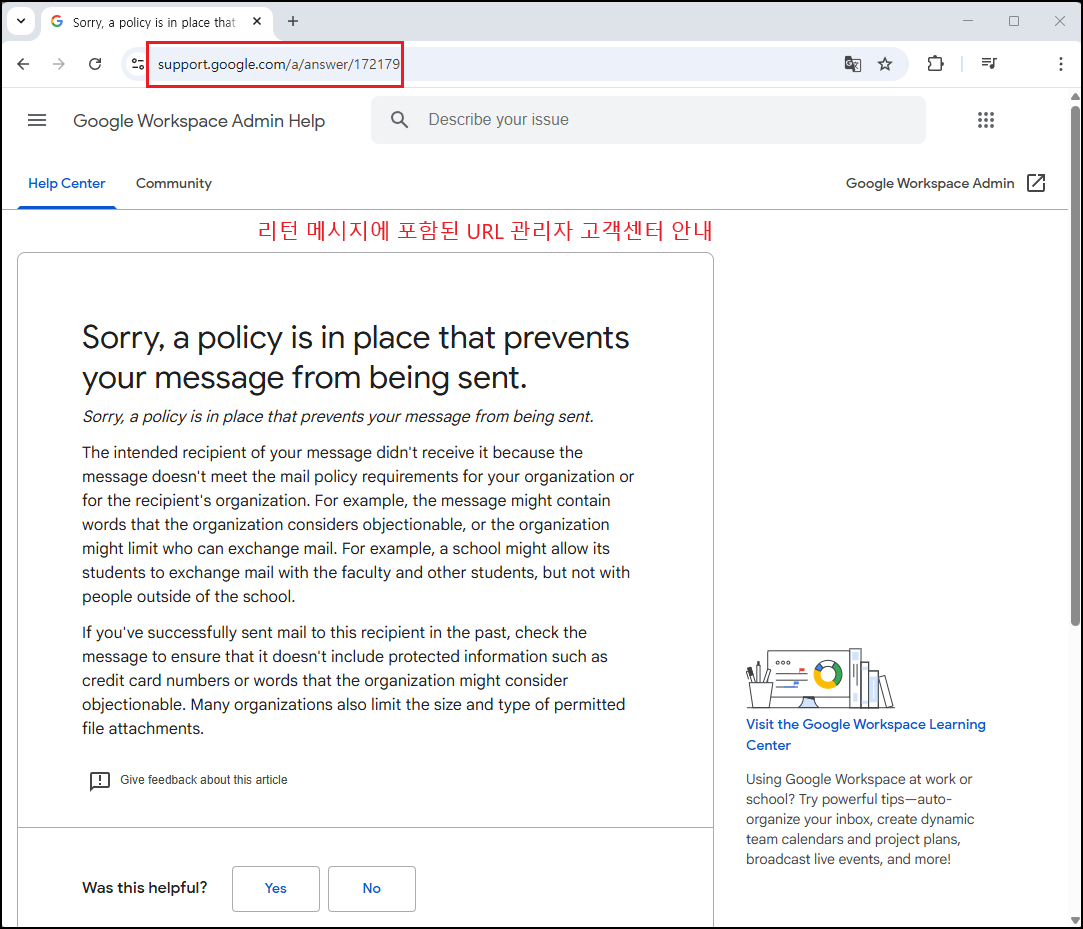Image resolution: width=1083 pixels, height=929 pixels.
Task: Click text 'Using Google Workspace at work'
Action: 860,819
